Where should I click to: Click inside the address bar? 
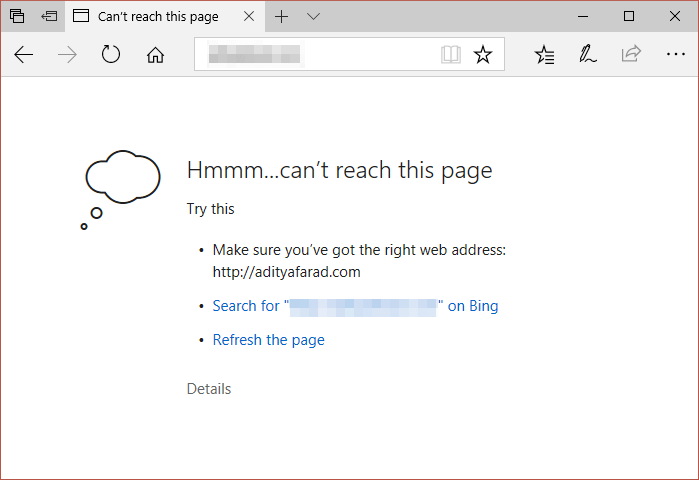pyautogui.click(x=320, y=55)
